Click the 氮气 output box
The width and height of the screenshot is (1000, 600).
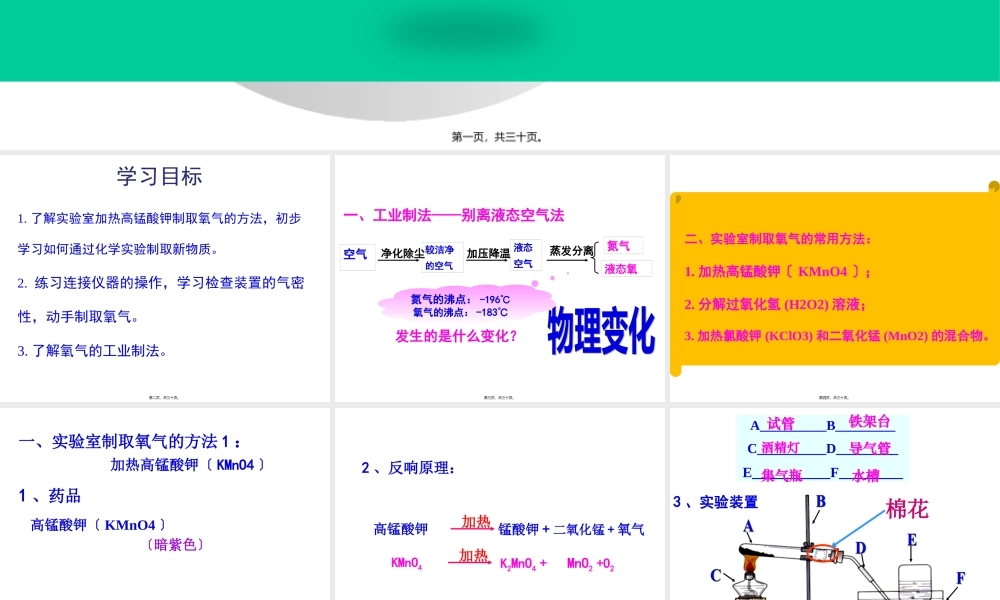point(619,246)
